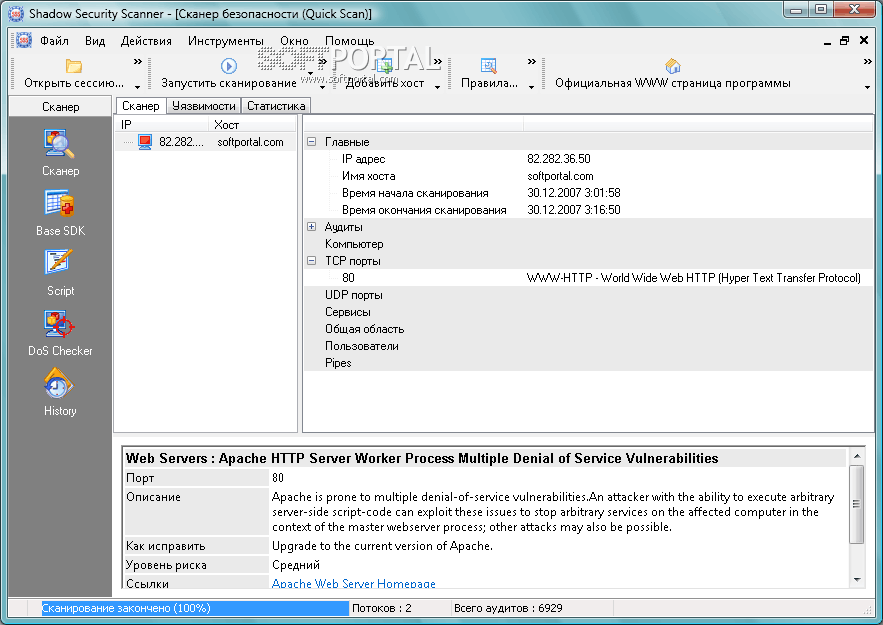
Task: Click the details panel scroll down arrow
Action: (x=857, y=580)
